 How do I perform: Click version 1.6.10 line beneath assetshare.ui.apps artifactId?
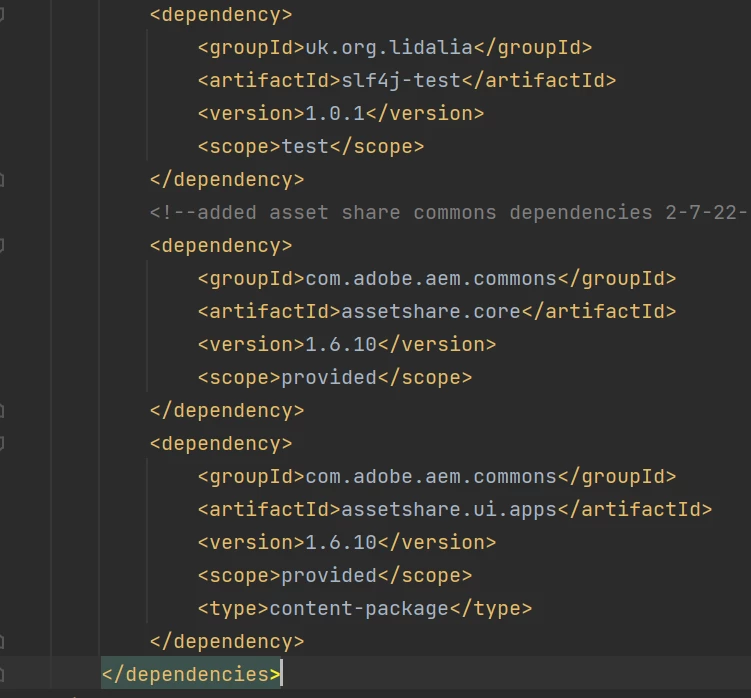[347, 543]
